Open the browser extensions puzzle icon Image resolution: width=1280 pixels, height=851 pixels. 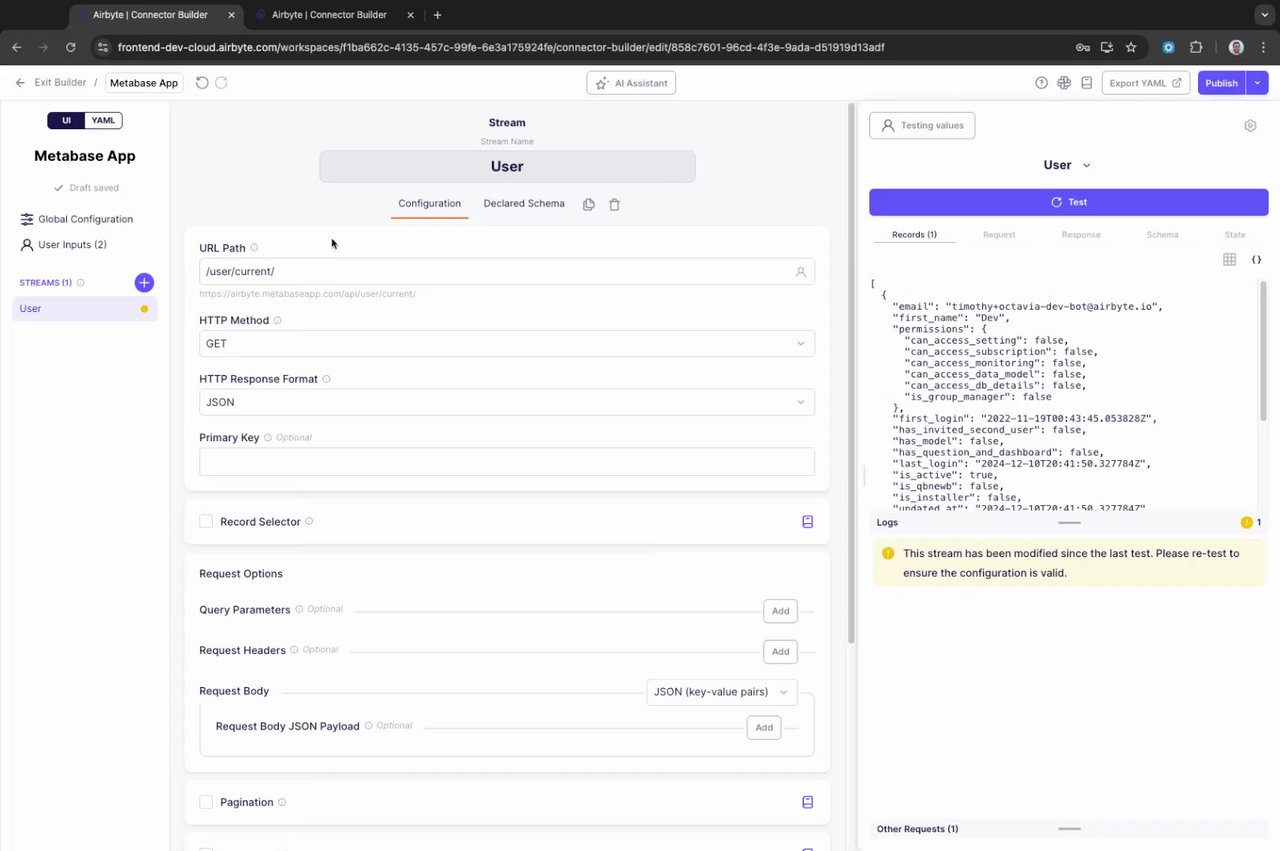click(x=1196, y=47)
